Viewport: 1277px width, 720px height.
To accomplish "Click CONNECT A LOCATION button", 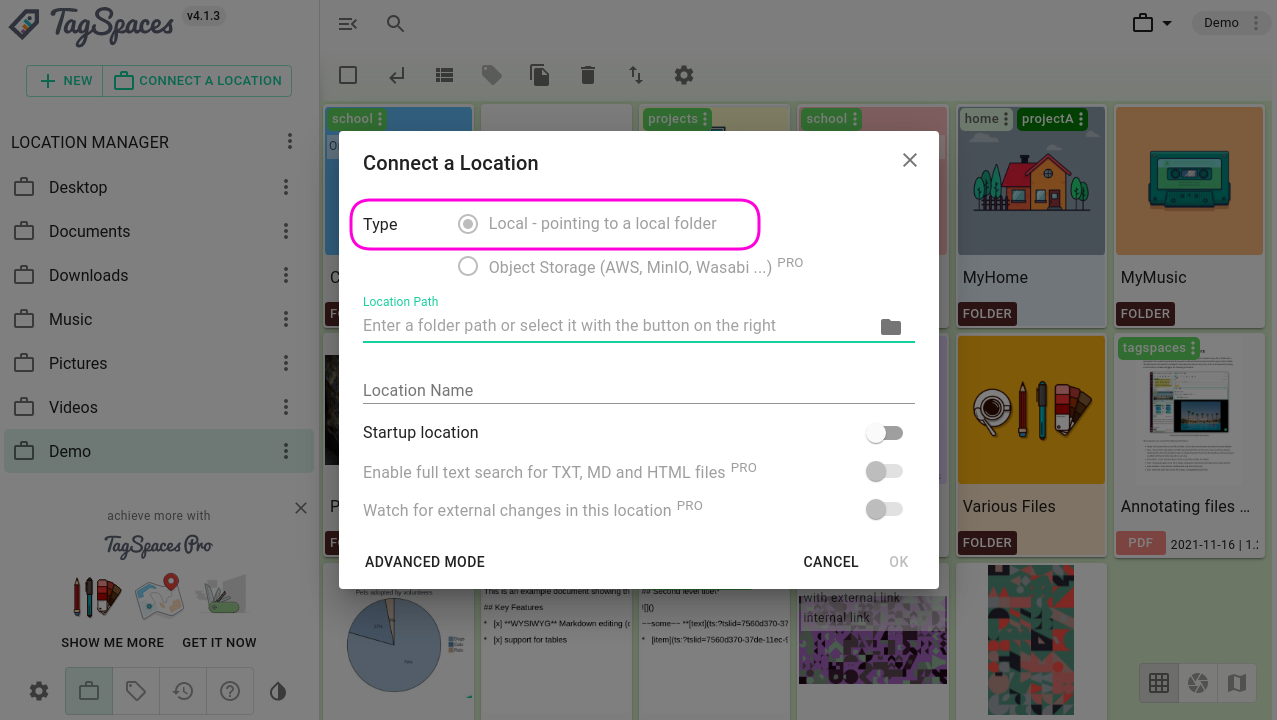I will tap(197, 81).
